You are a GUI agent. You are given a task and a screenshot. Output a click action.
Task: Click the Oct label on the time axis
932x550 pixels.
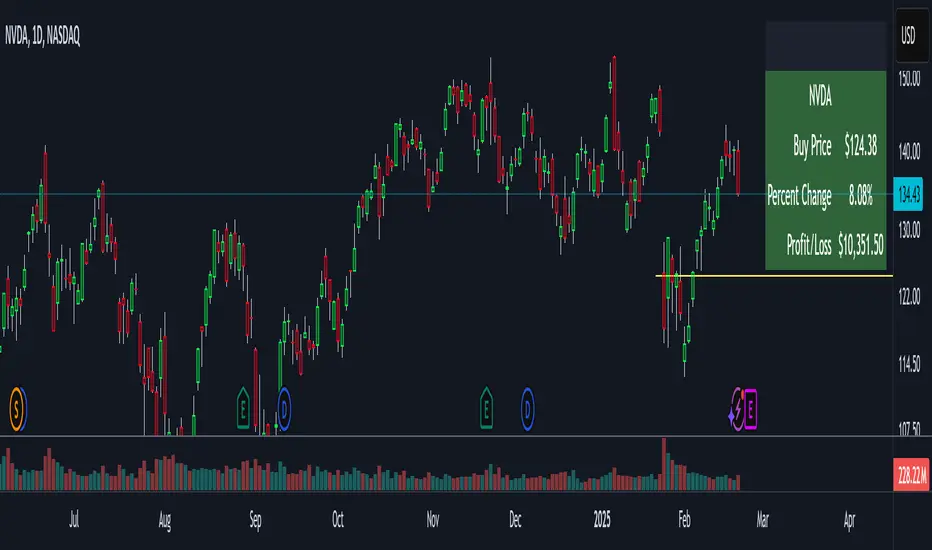pos(338,520)
